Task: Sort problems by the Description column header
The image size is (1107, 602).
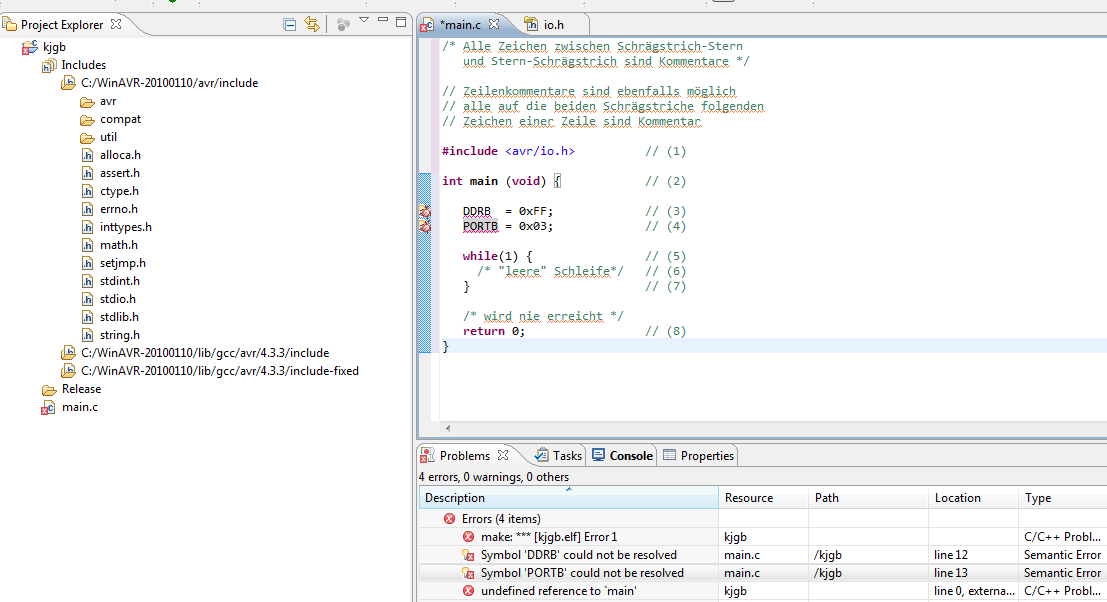Action: tap(568, 498)
